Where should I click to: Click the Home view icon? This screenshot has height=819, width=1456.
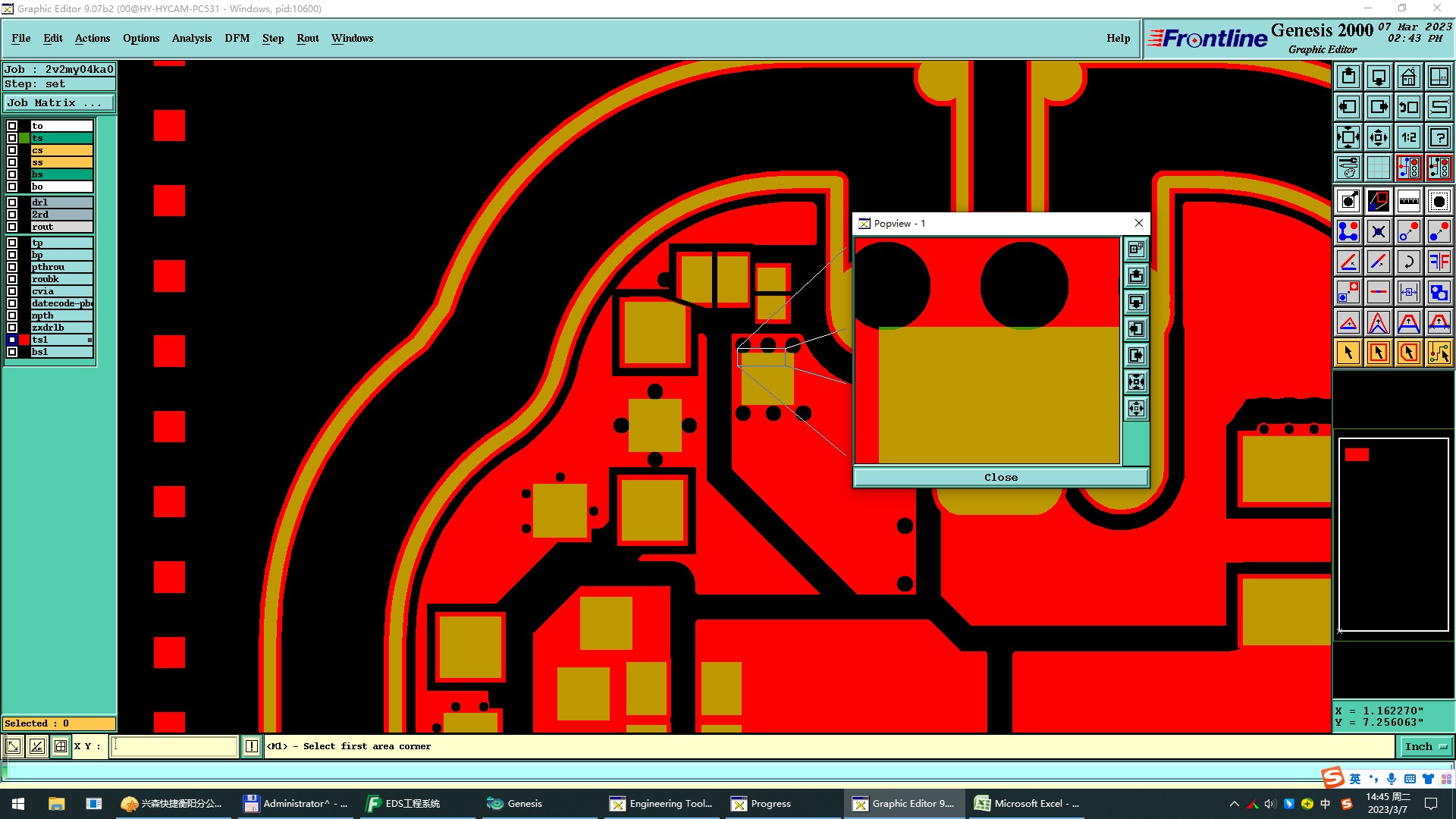point(1408,77)
